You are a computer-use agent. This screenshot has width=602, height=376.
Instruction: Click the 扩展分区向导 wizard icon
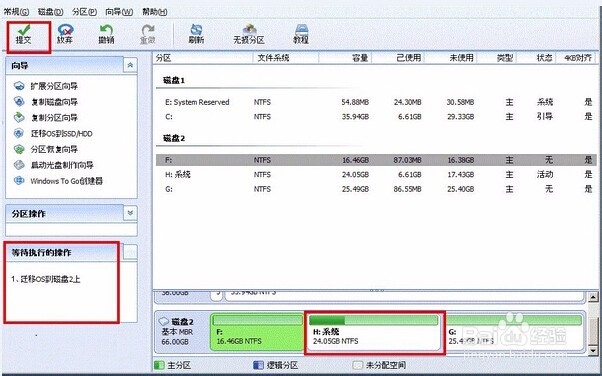pos(19,86)
